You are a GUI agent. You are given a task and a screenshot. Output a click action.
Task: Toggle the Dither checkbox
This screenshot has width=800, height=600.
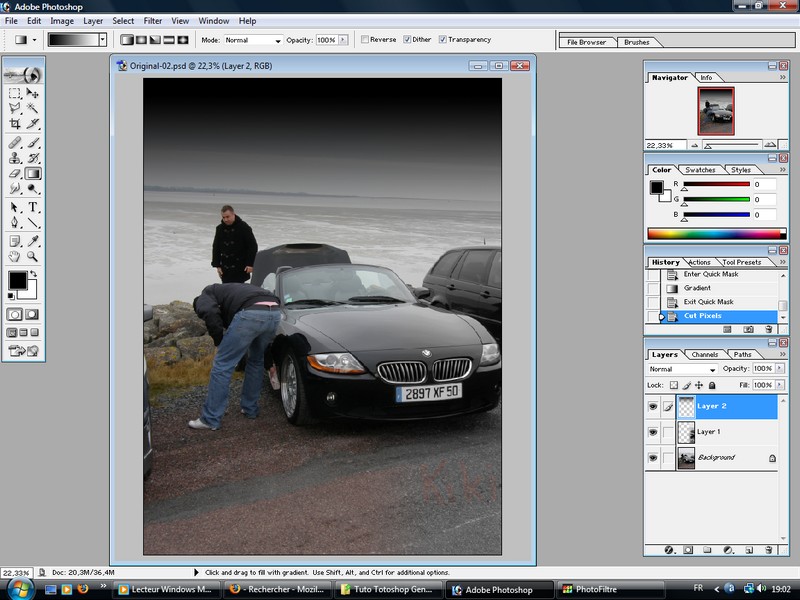point(407,39)
